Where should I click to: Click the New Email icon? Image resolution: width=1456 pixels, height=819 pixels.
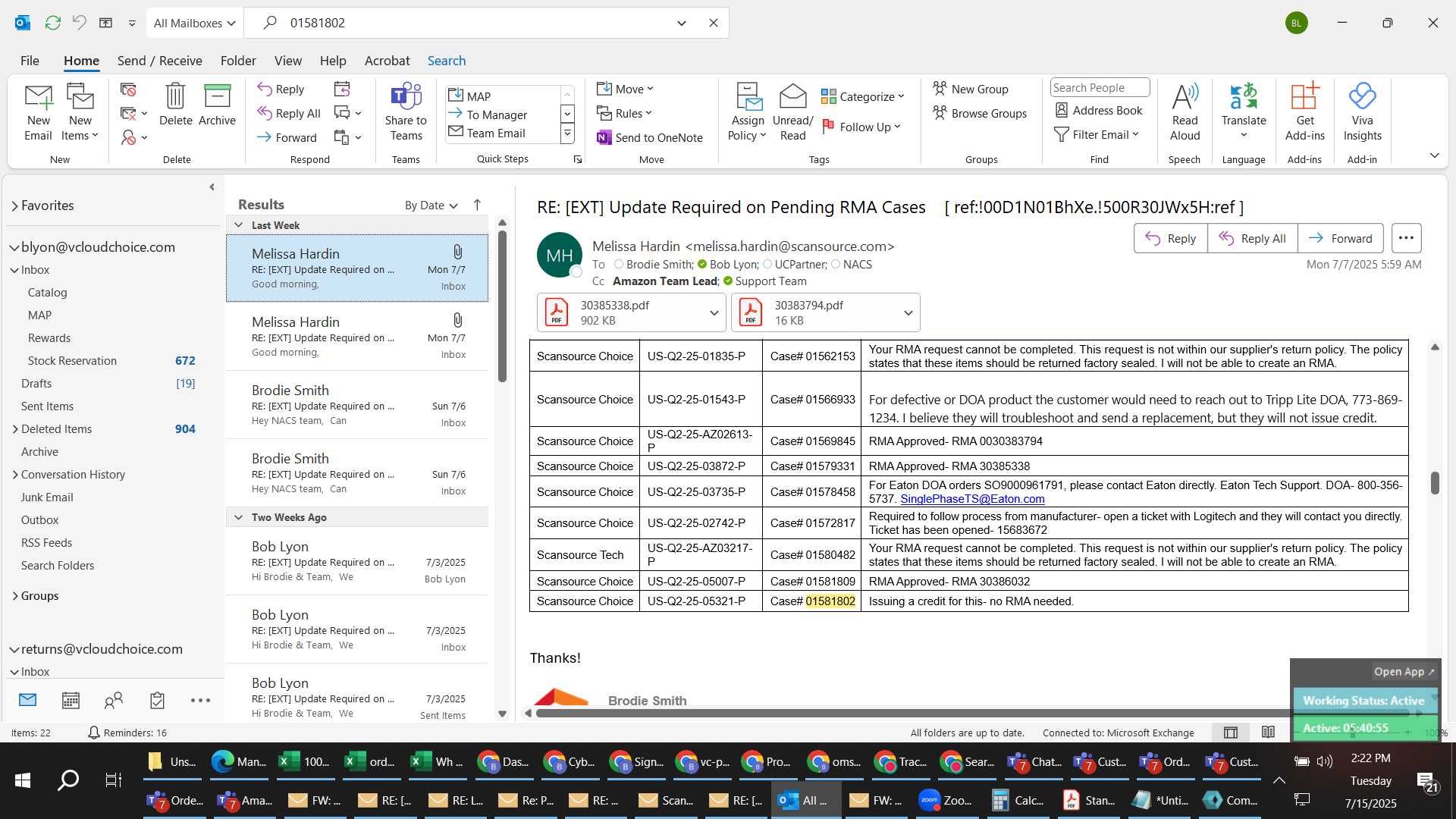38,112
